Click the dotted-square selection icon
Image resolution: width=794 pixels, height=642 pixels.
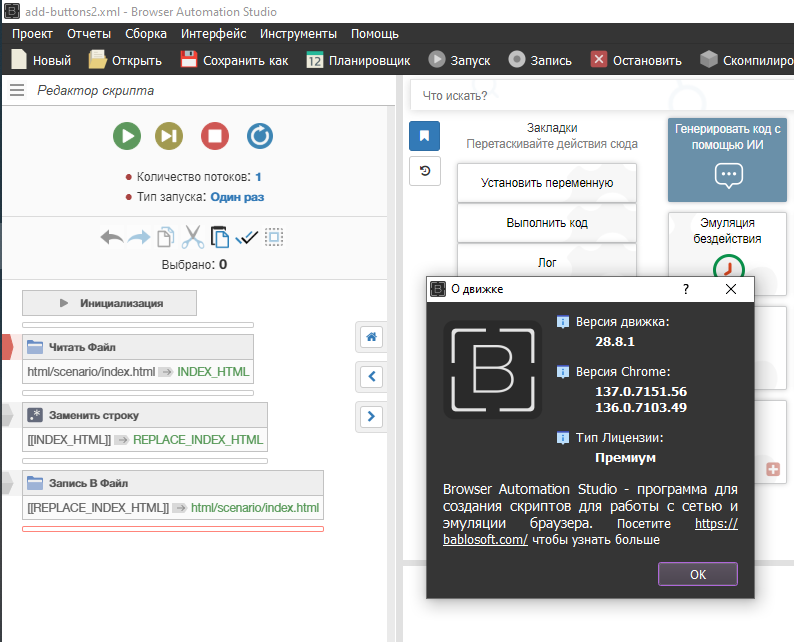(274, 237)
